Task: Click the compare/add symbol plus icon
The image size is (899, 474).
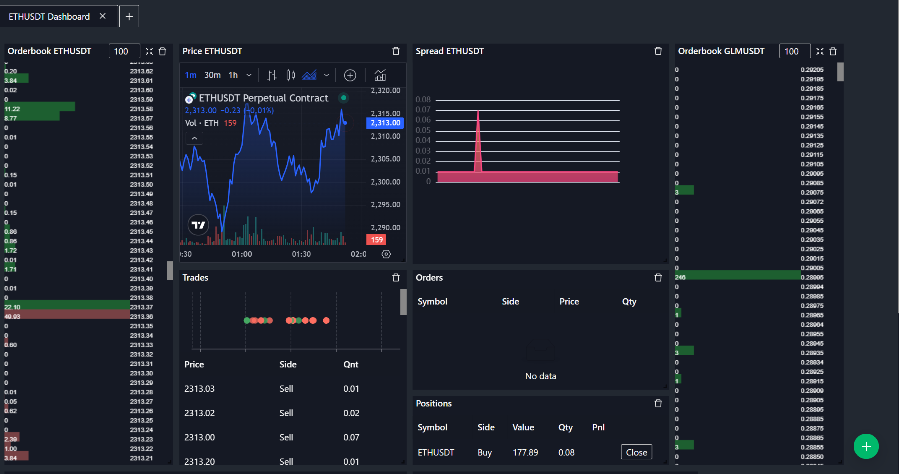Action: click(350, 75)
